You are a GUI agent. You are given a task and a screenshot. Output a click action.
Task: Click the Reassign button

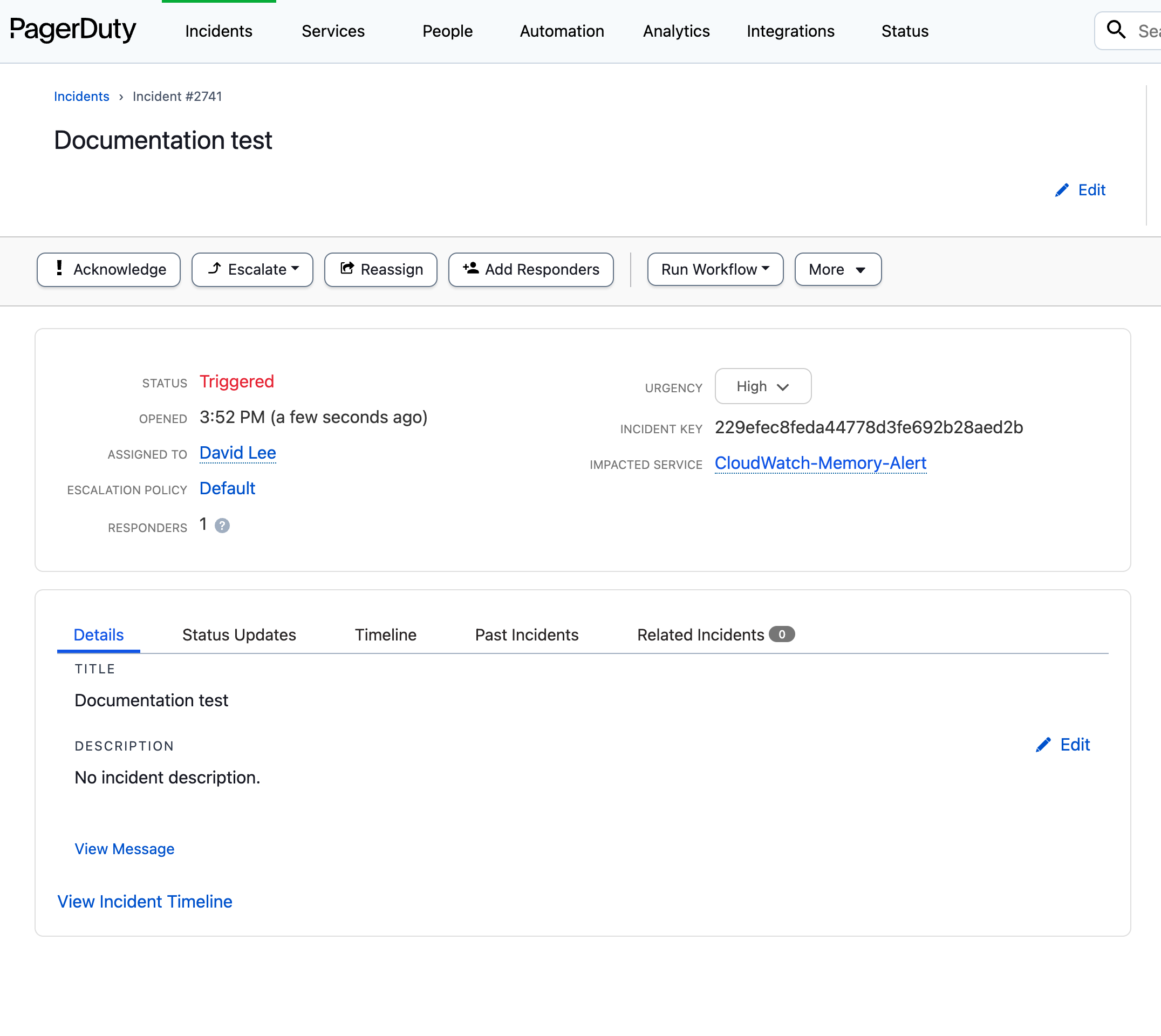pos(381,269)
